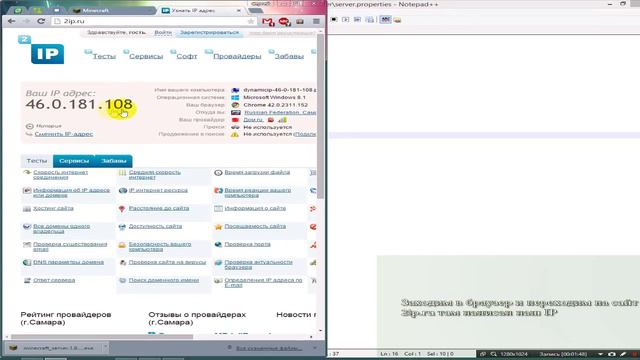
Task: Click the browser page vertical scrollbar
Action: (x=320, y=116)
